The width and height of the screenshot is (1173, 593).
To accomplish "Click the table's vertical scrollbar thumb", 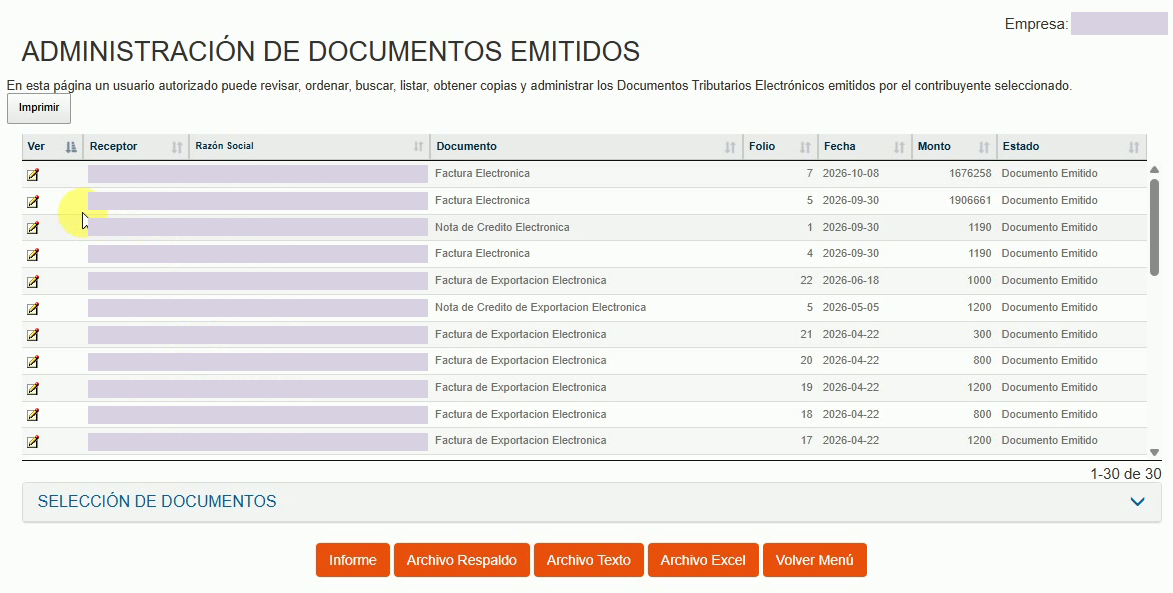I will (1154, 227).
